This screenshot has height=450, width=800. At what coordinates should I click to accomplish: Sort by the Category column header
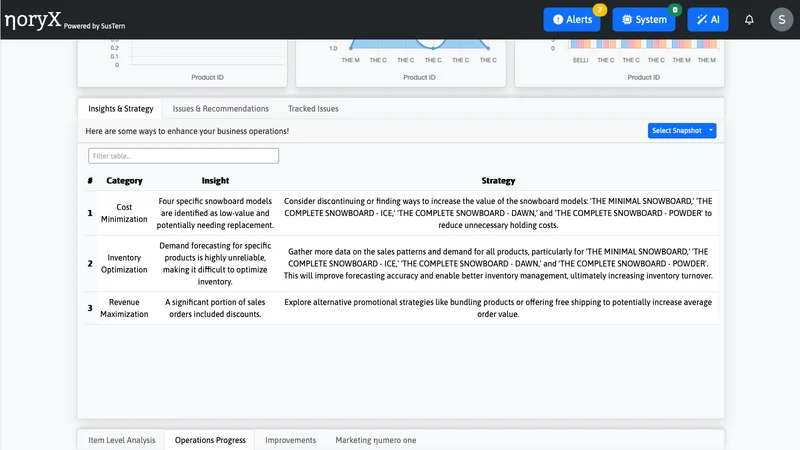[124, 181]
